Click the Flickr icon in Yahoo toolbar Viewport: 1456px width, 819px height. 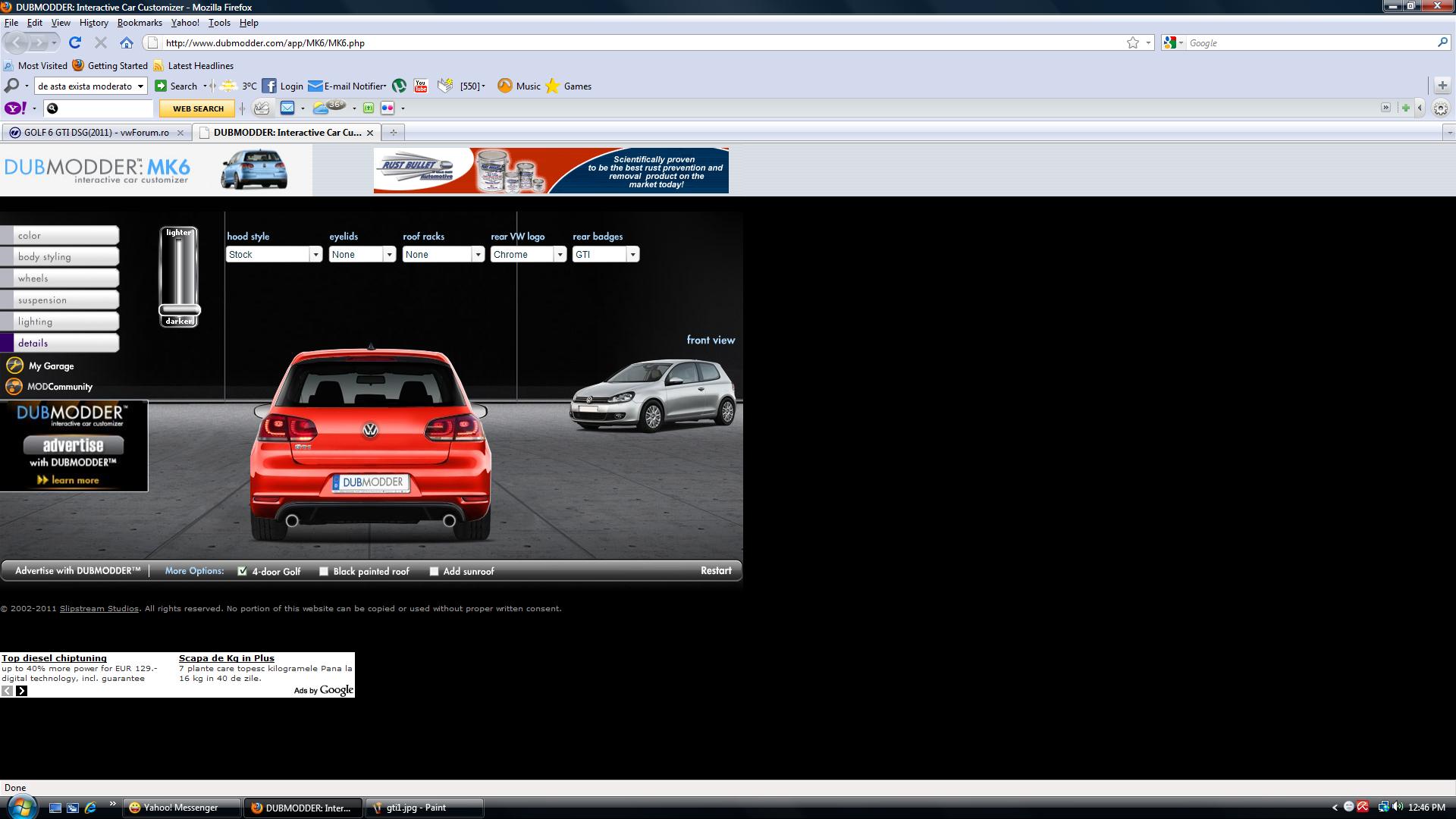(x=388, y=108)
